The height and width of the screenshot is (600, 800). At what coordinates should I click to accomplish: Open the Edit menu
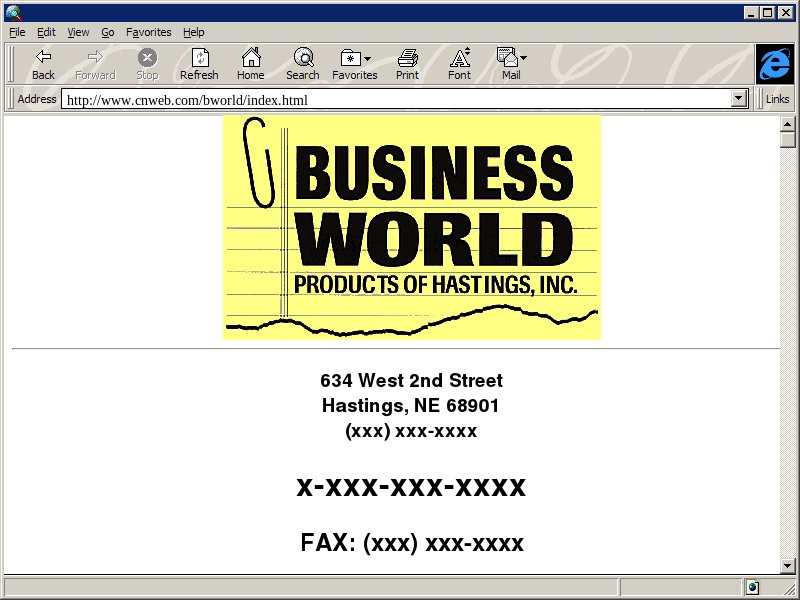click(46, 32)
